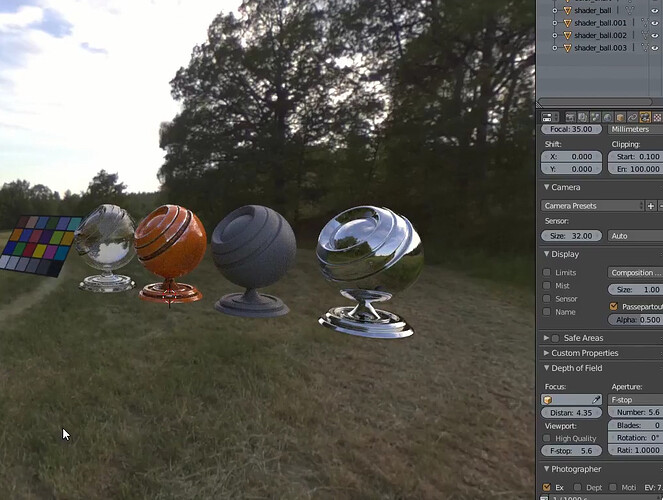This screenshot has height=500, width=663.
Task: Hide shader_ball.002 with its eye icon
Action: (655, 36)
